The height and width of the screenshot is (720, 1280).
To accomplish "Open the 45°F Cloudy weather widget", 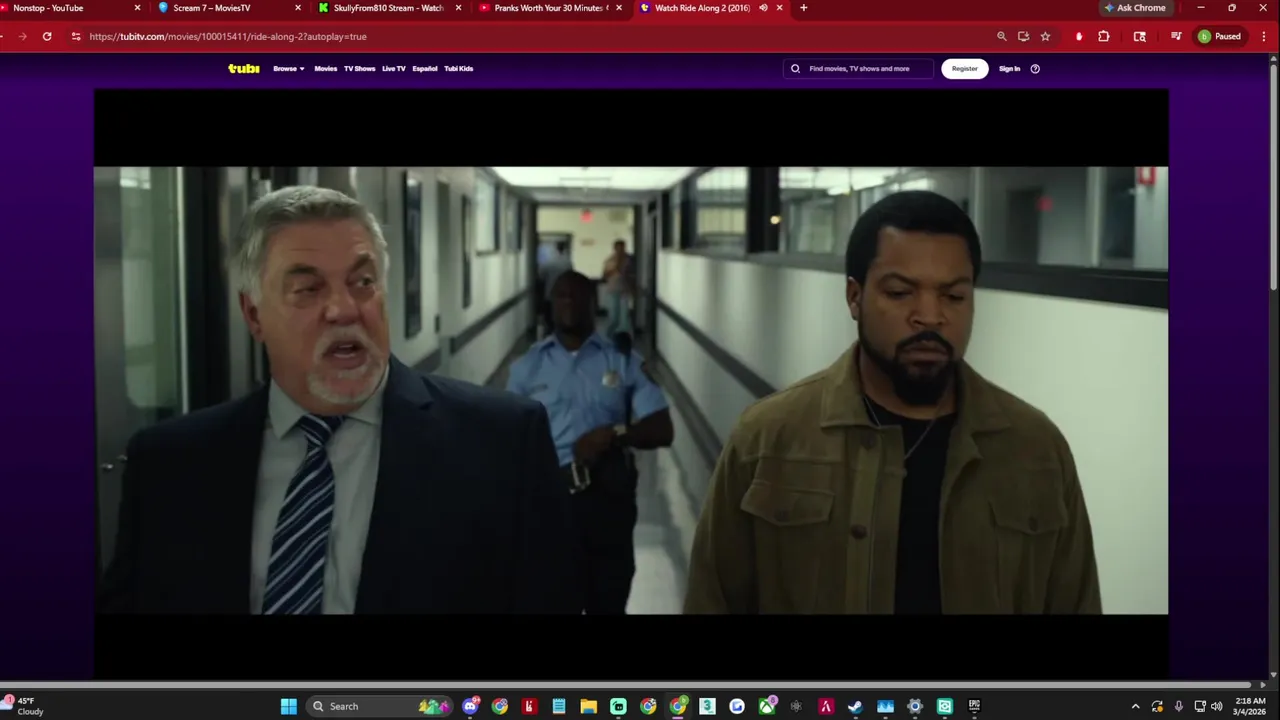I will [24, 706].
